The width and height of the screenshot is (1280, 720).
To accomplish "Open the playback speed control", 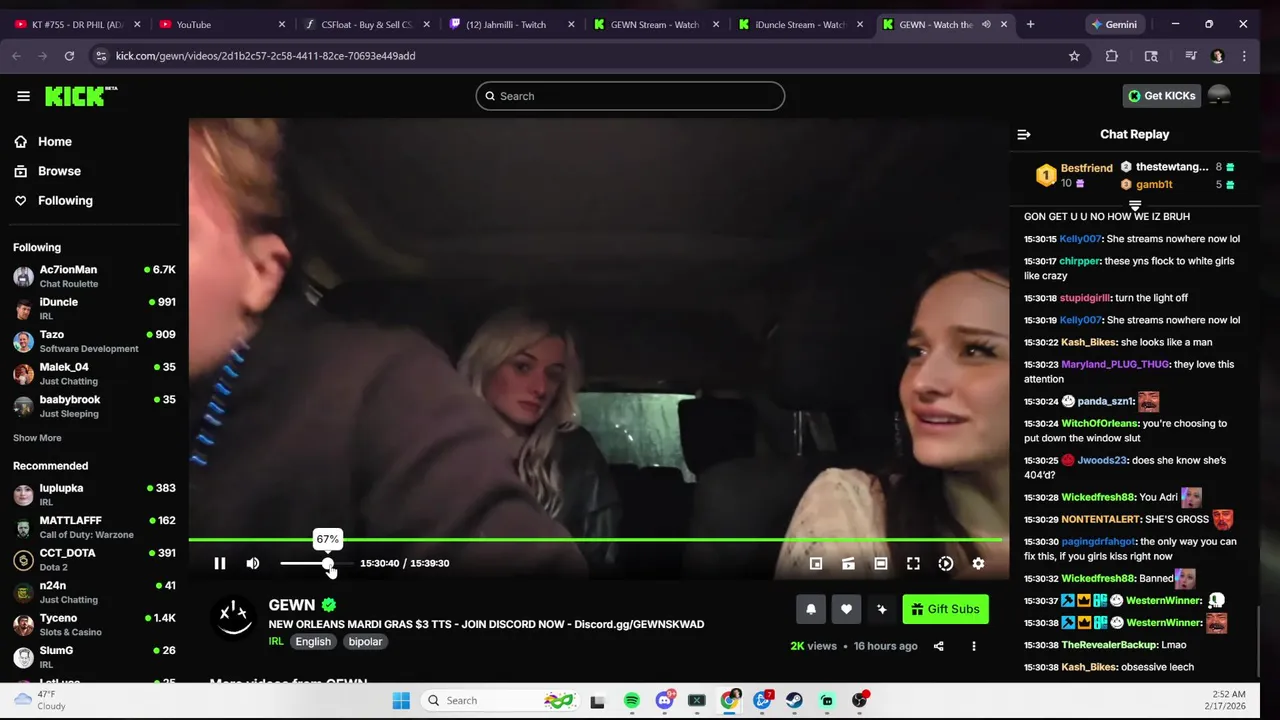I will click(x=946, y=563).
